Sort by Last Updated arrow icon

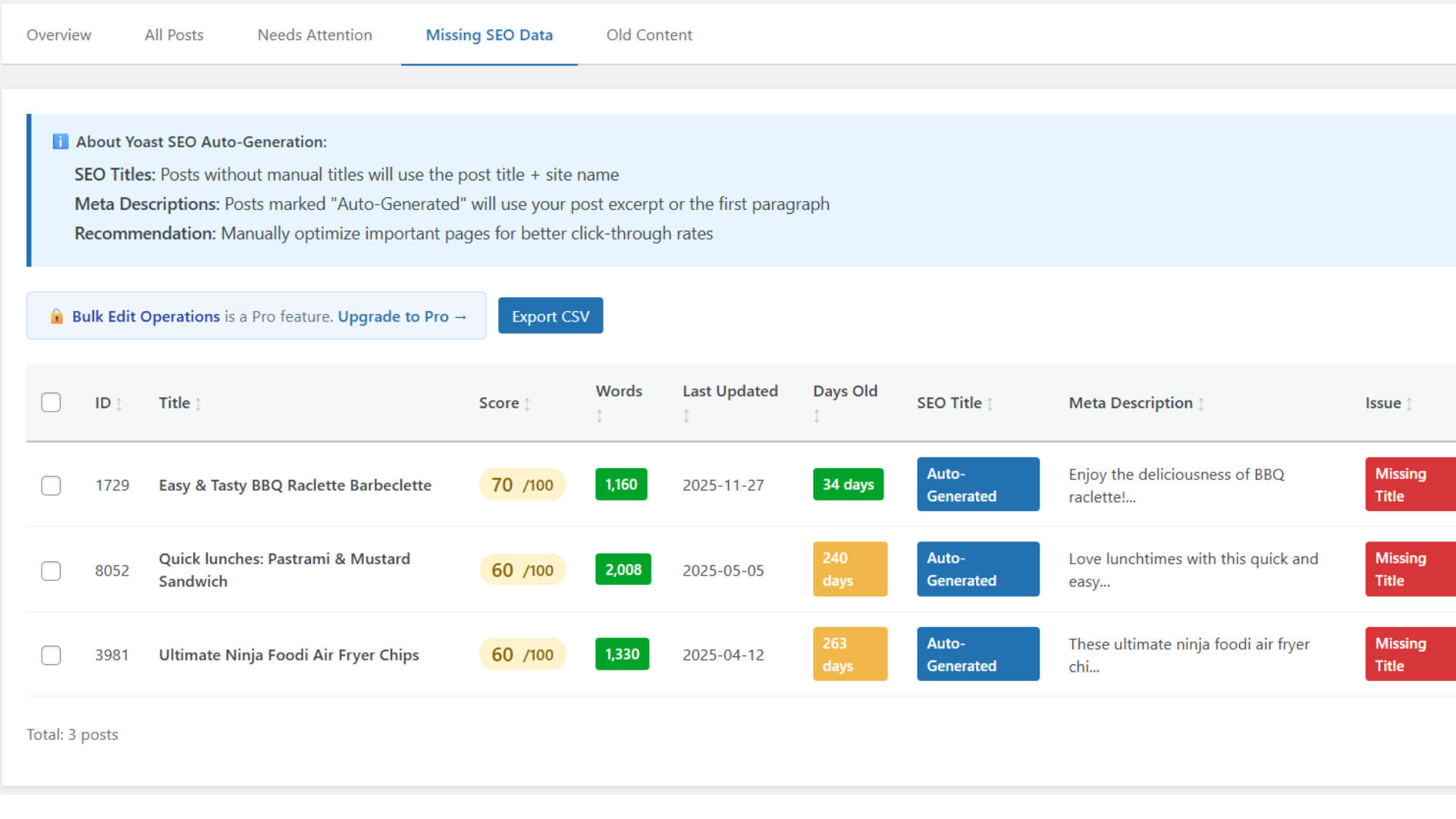[x=686, y=416]
